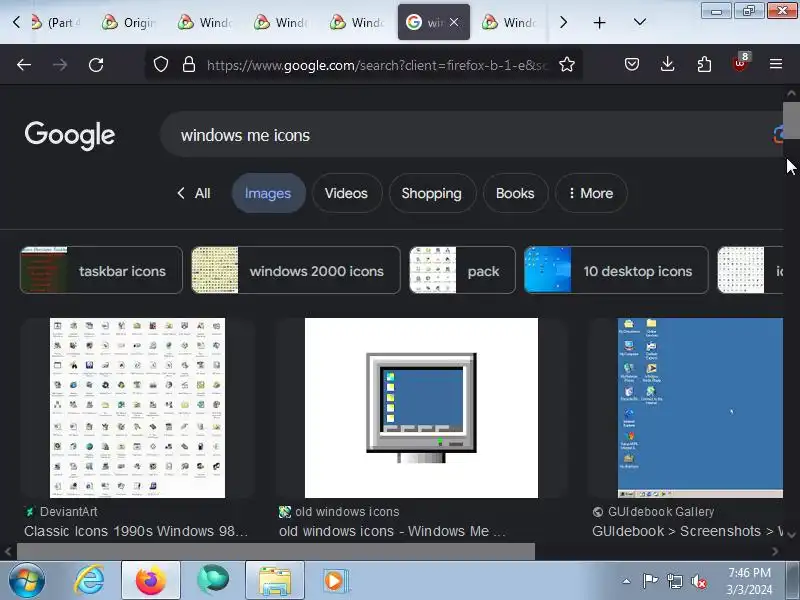Click the muted volume tray icon
The width and height of the screenshot is (800, 600).
pos(698,581)
